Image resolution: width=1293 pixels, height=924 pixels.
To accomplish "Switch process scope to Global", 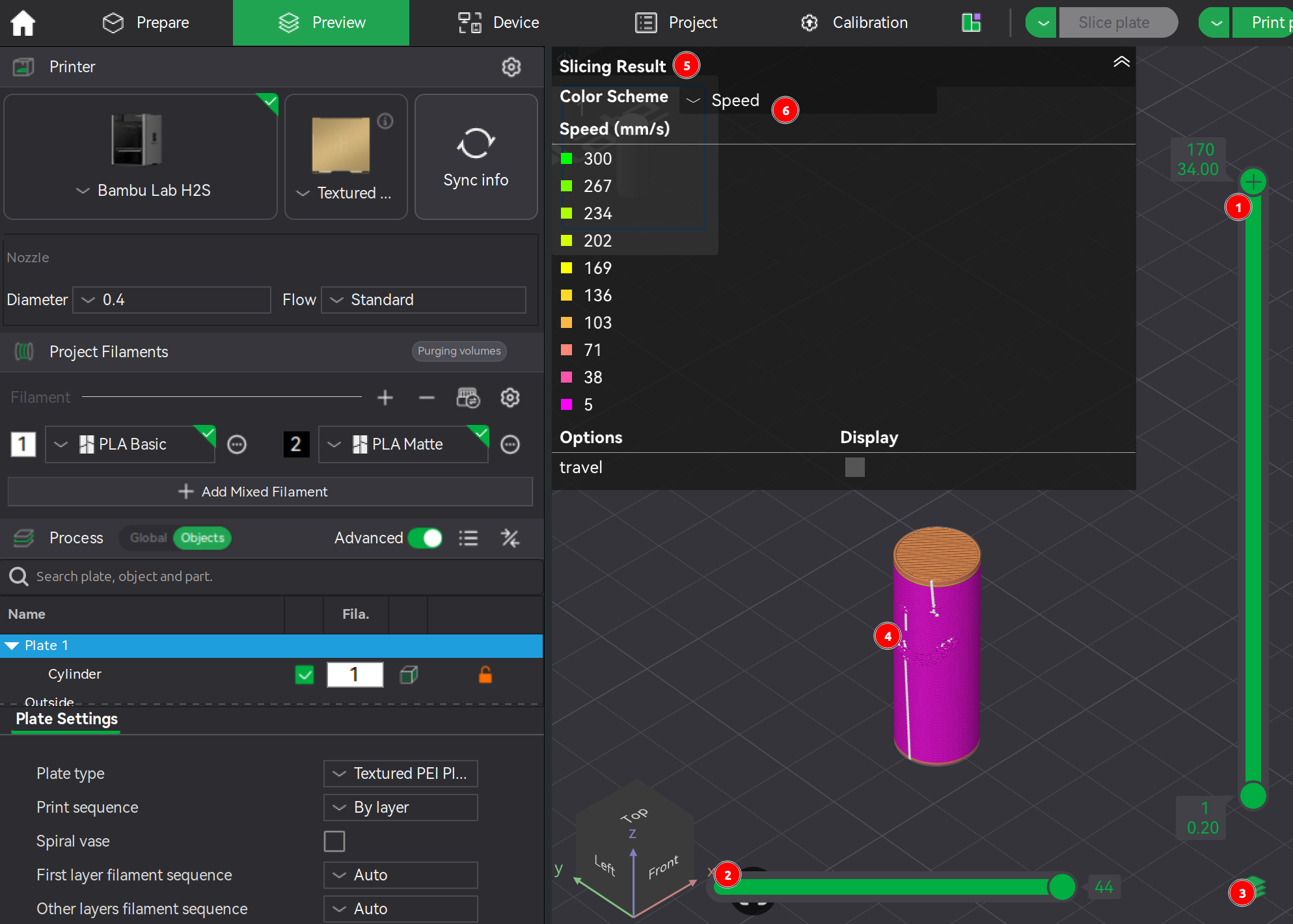I will click(x=148, y=538).
